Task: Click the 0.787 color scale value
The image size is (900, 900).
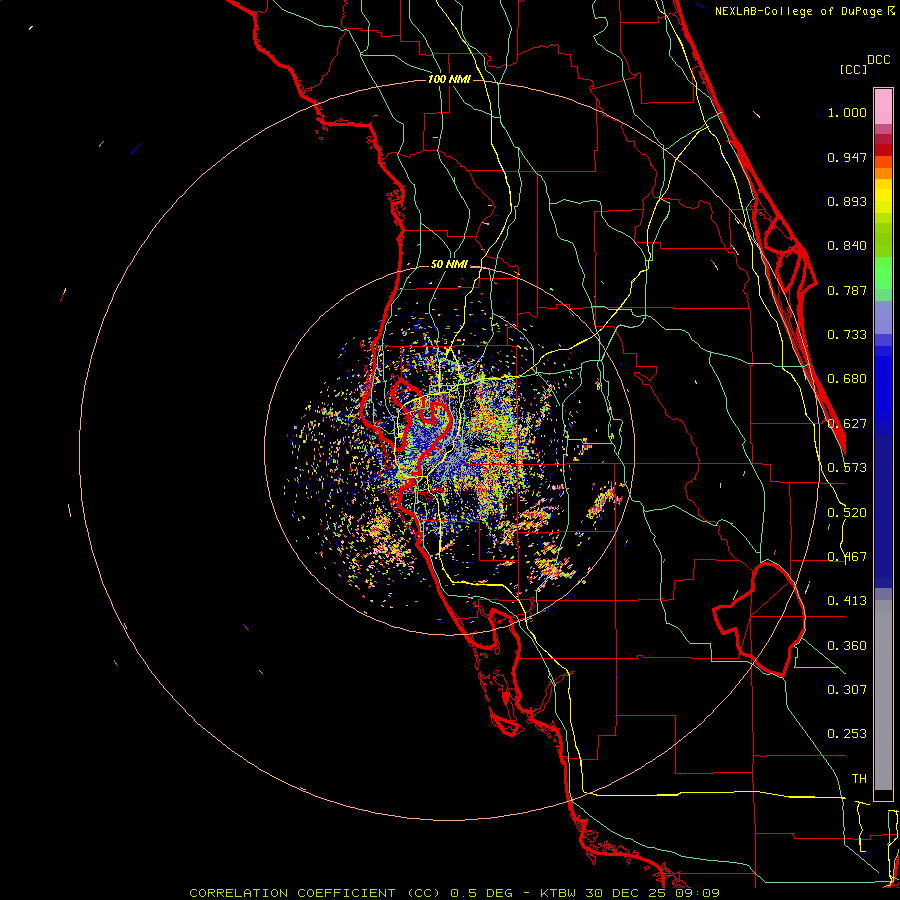Action: [x=847, y=290]
